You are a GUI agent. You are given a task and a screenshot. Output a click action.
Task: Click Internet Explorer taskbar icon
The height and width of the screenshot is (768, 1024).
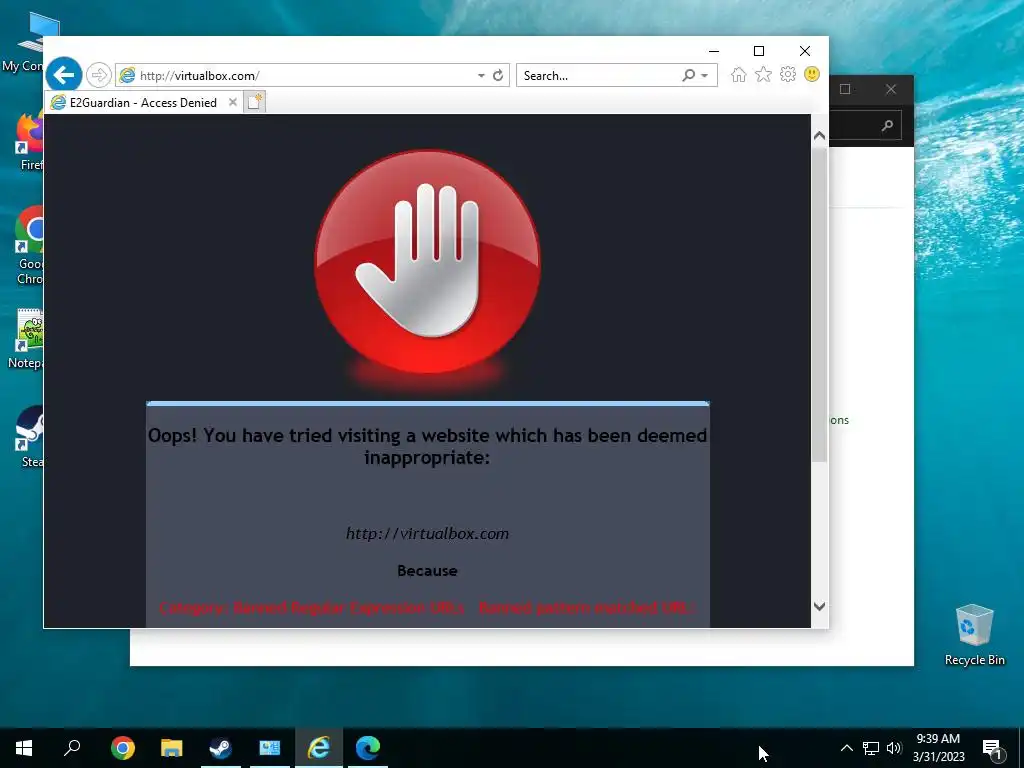319,748
